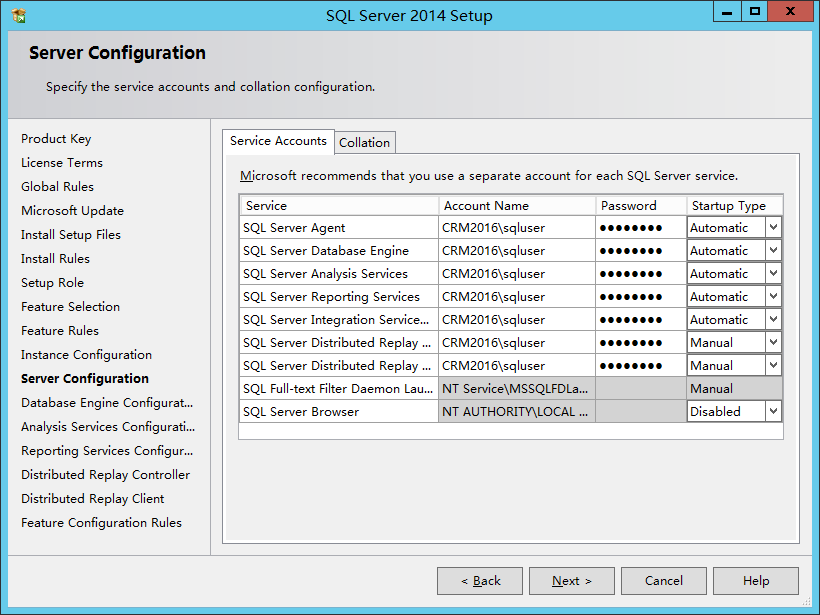Click password field for SQL Server Analysis Services
This screenshot has width=820, height=615.
(641, 274)
